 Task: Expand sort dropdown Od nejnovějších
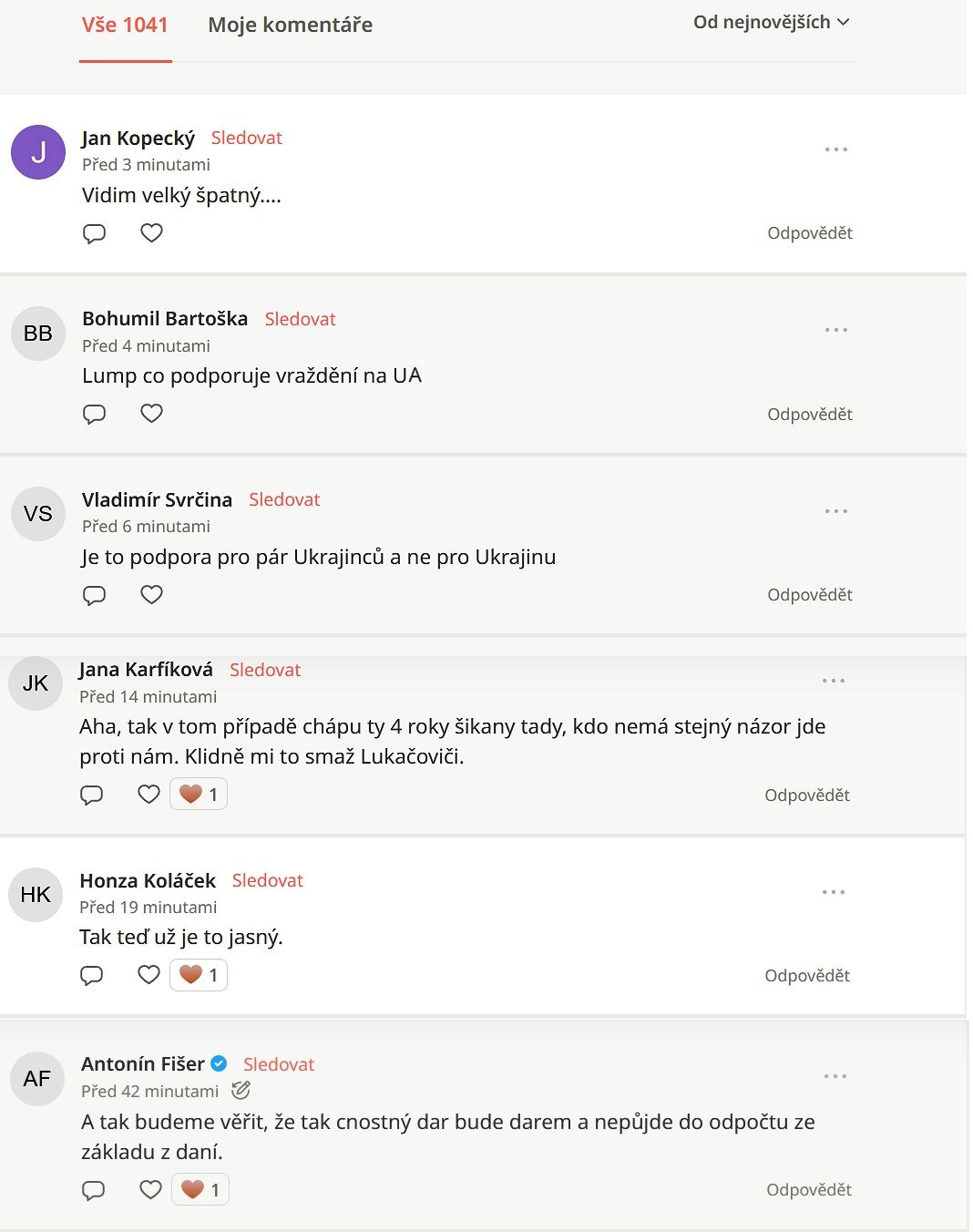[x=771, y=23]
